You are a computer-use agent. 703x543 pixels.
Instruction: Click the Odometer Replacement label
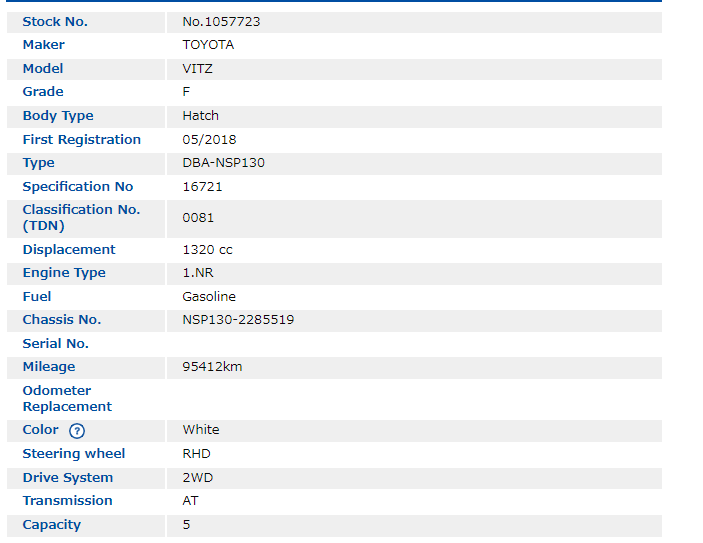pos(67,399)
